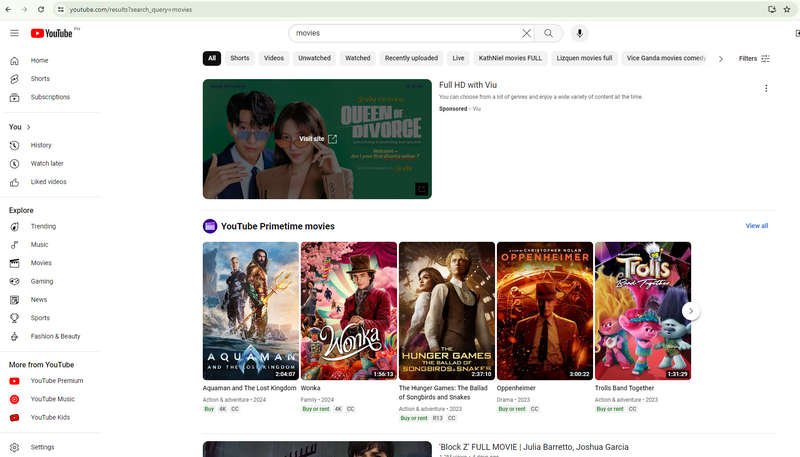Open the Aquaman movie poster
This screenshot has height=457, width=800.
[251, 311]
